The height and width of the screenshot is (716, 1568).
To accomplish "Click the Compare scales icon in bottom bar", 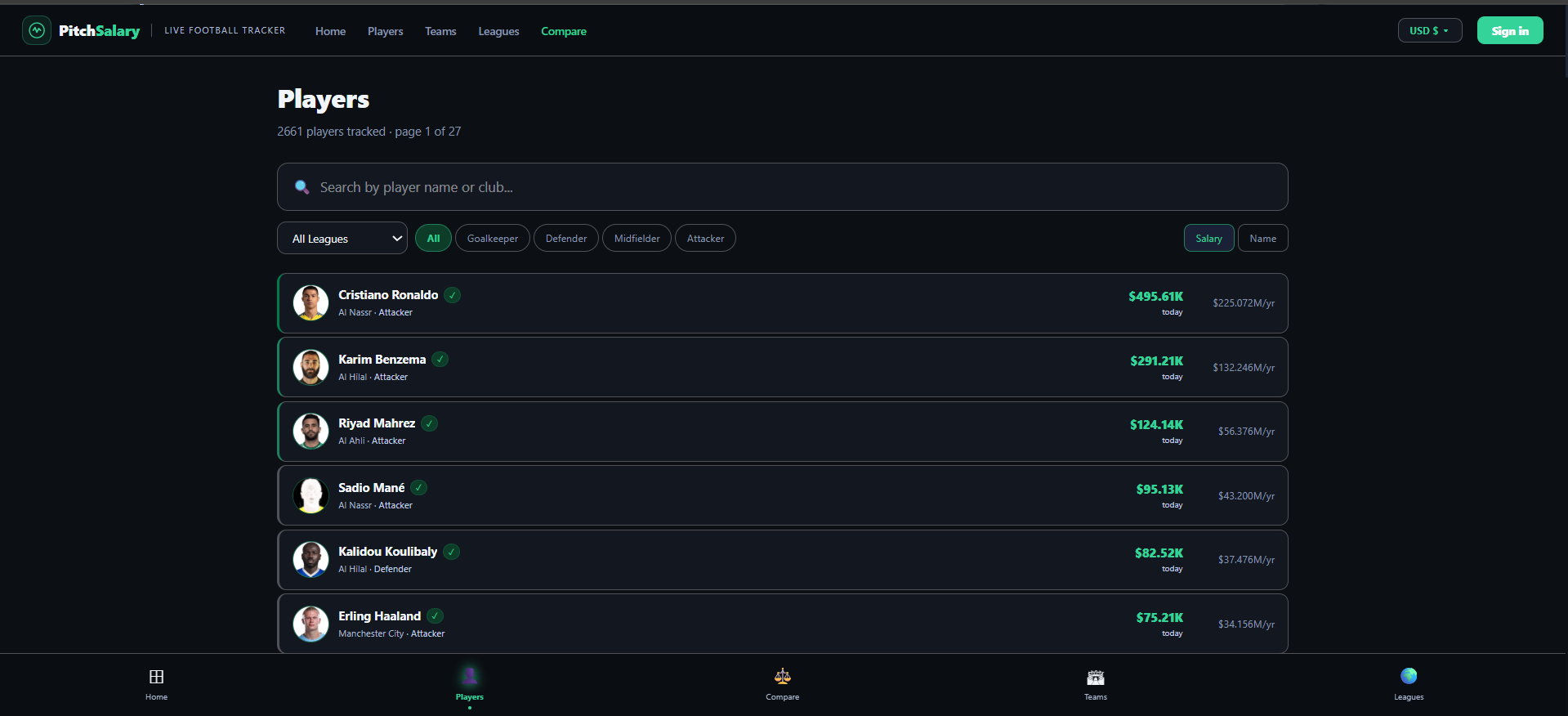I will [783, 676].
